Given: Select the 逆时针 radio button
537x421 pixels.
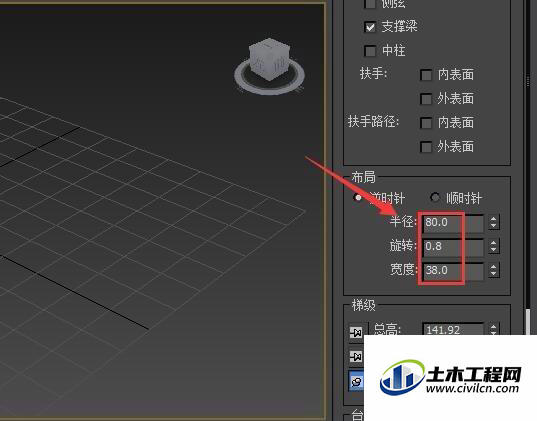Looking at the screenshot, I should pyautogui.click(x=358, y=198).
